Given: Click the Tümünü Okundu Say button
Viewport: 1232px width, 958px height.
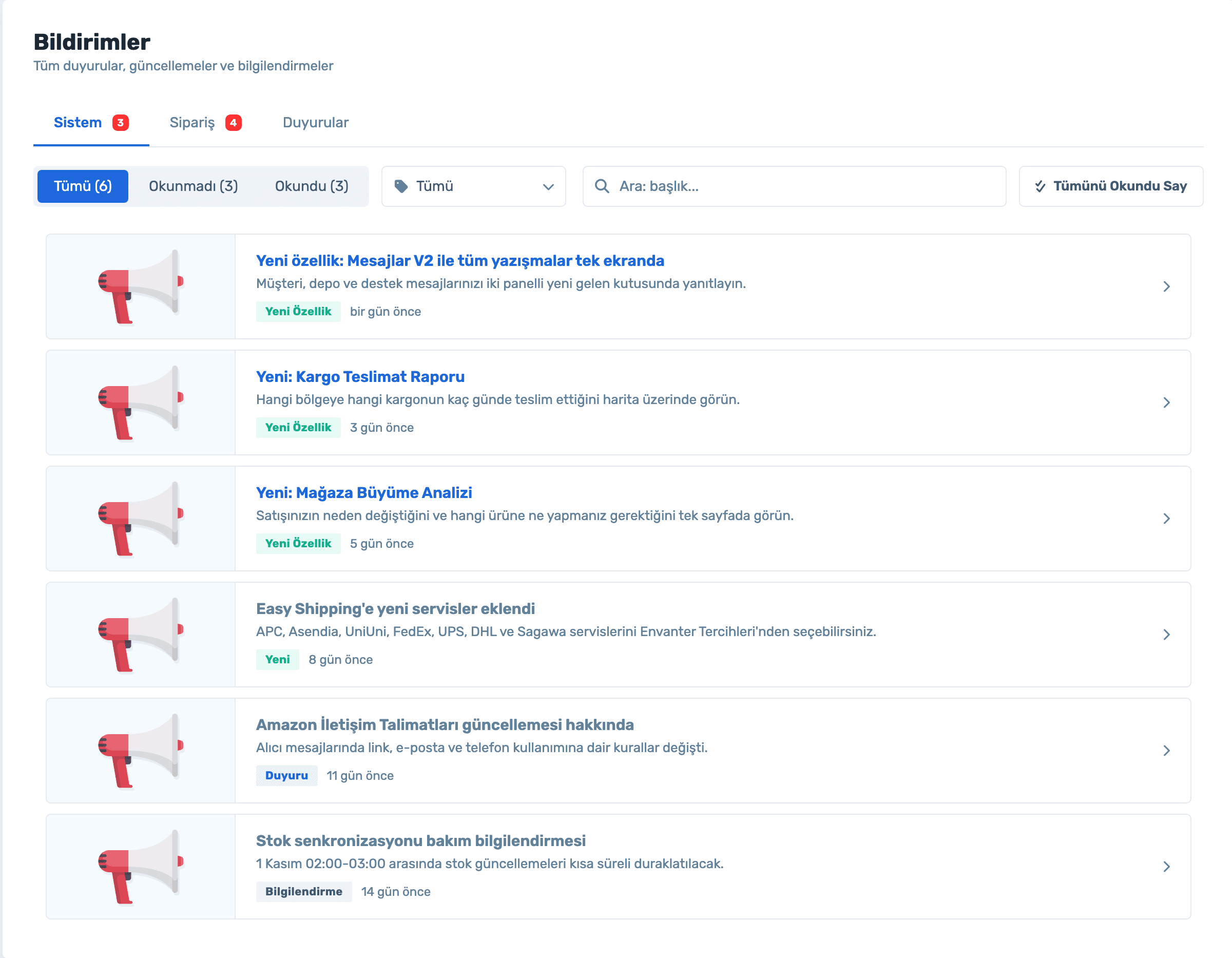Looking at the screenshot, I should (1111, 186).
